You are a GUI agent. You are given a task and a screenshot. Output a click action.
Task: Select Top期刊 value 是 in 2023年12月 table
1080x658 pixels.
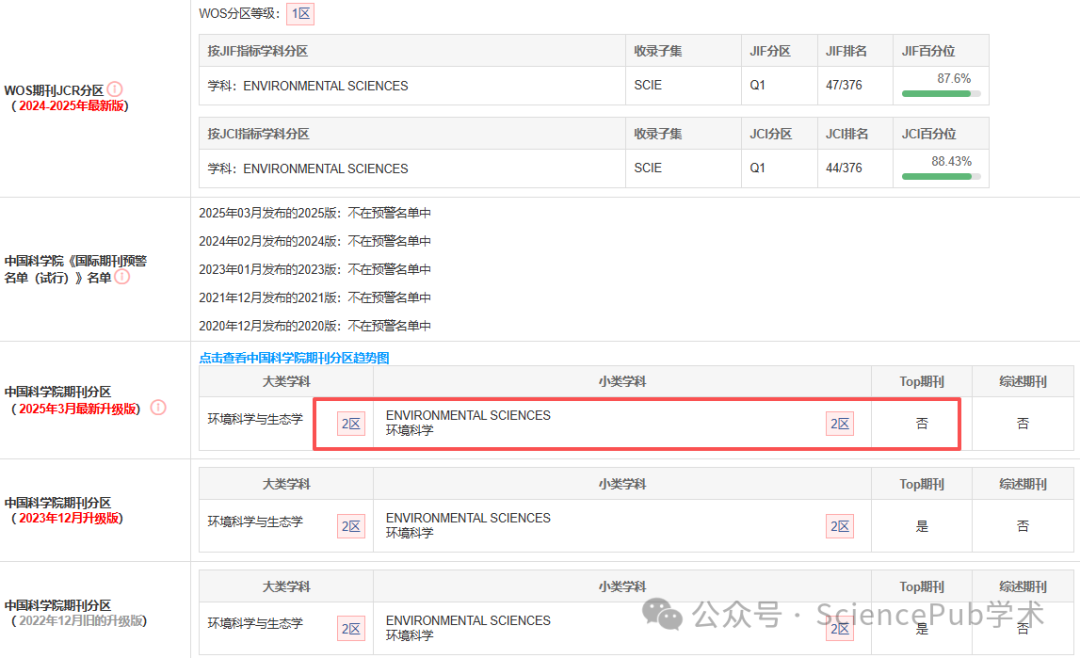[x=922, y=526]
